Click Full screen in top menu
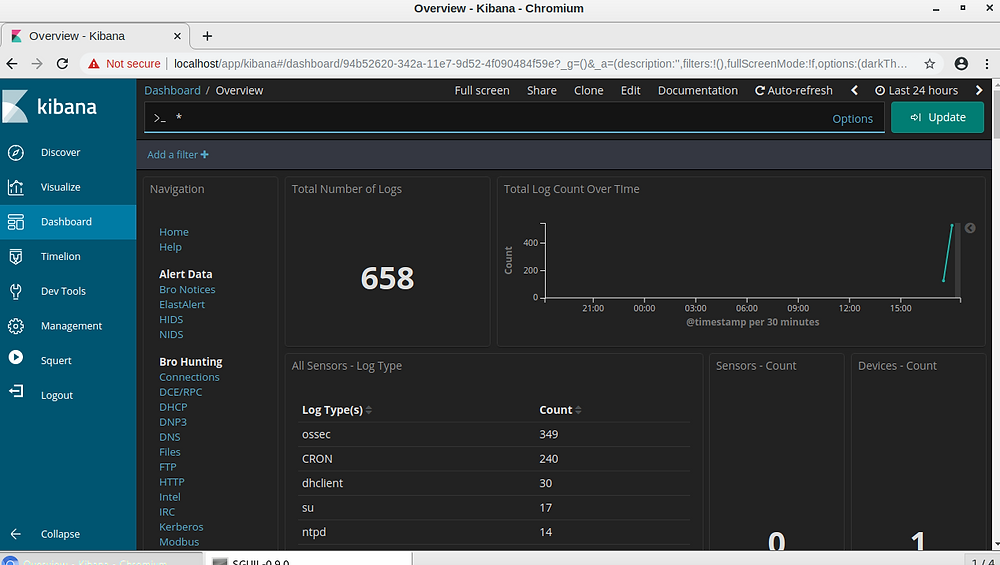The width and height of the screenshot is (1000, 565). 482,91
